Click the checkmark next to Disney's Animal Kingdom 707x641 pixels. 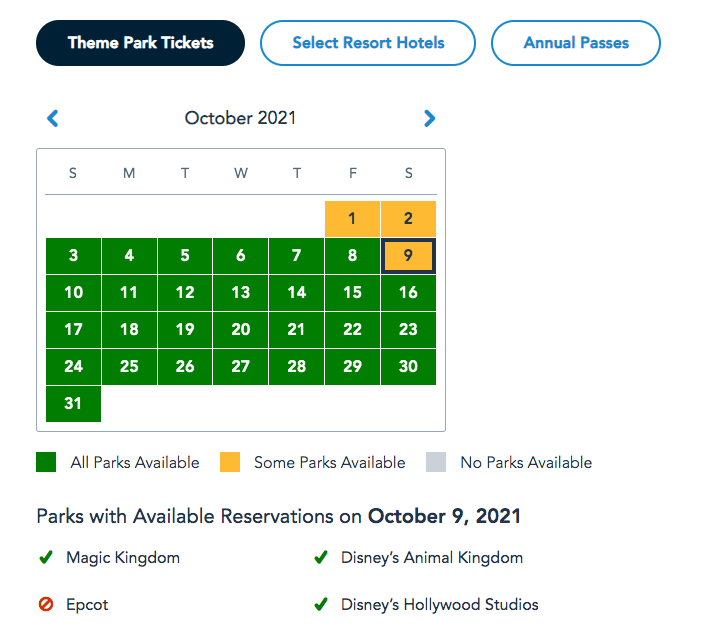pyautogui.click(x=321, y=557)
